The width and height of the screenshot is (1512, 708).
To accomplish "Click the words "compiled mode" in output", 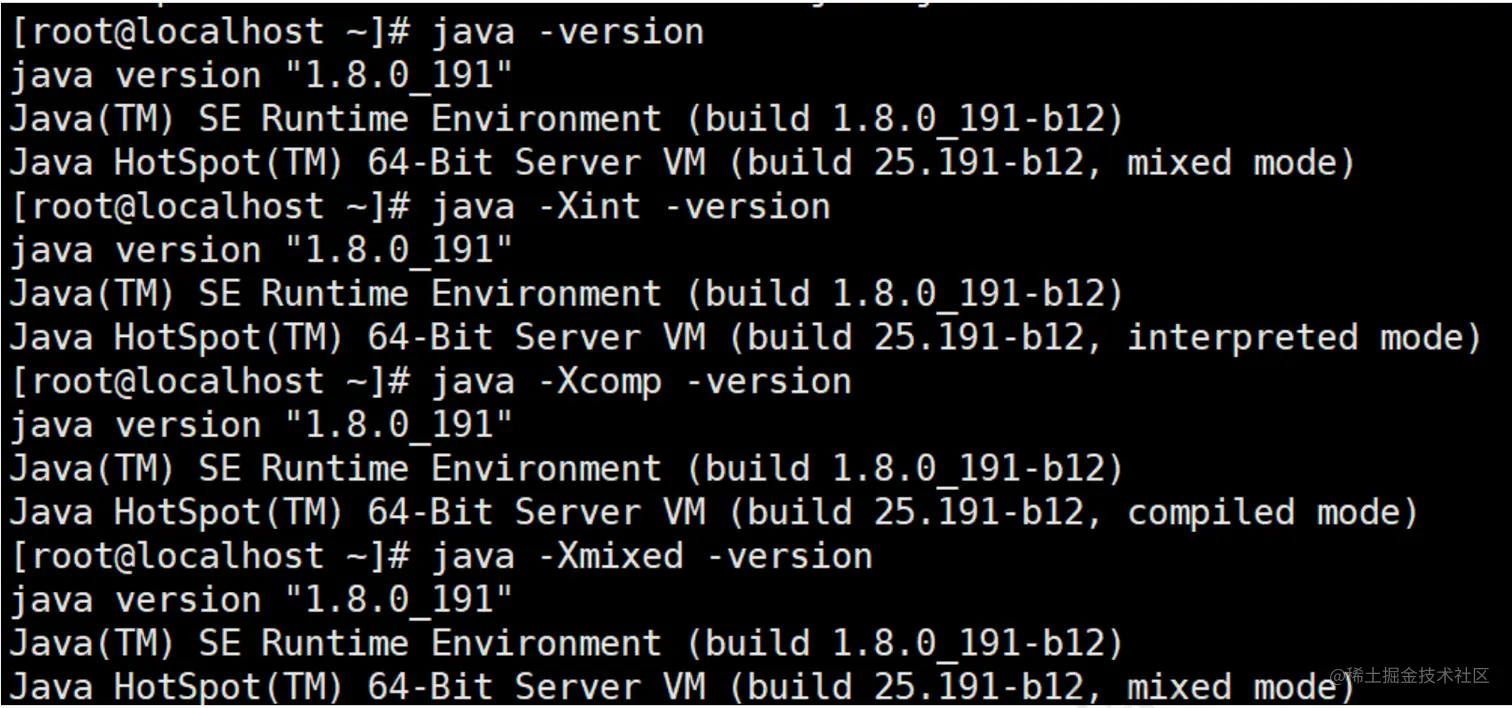I will [x=1271, y=513].
